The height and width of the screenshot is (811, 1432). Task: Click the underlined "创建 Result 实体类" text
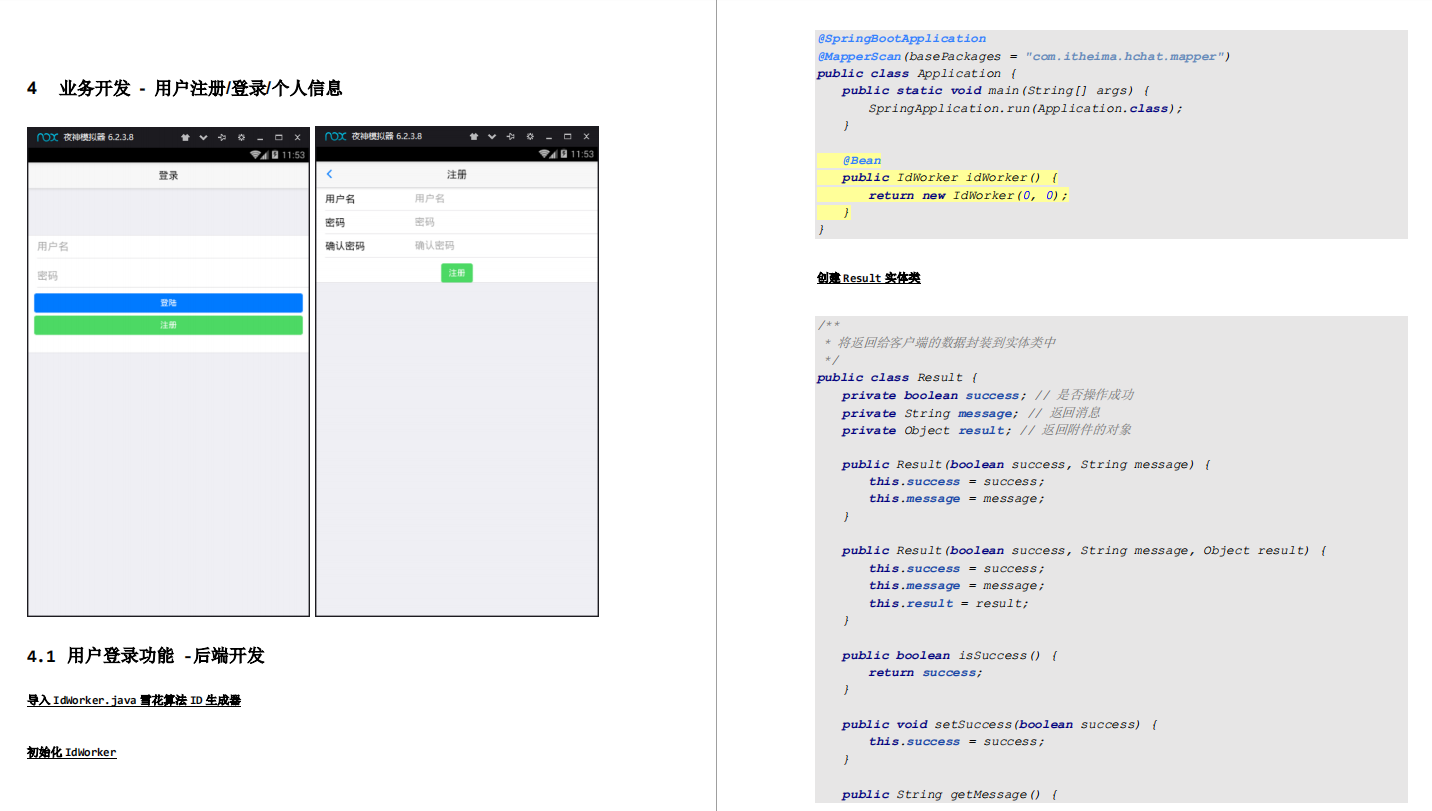[868, 278]
